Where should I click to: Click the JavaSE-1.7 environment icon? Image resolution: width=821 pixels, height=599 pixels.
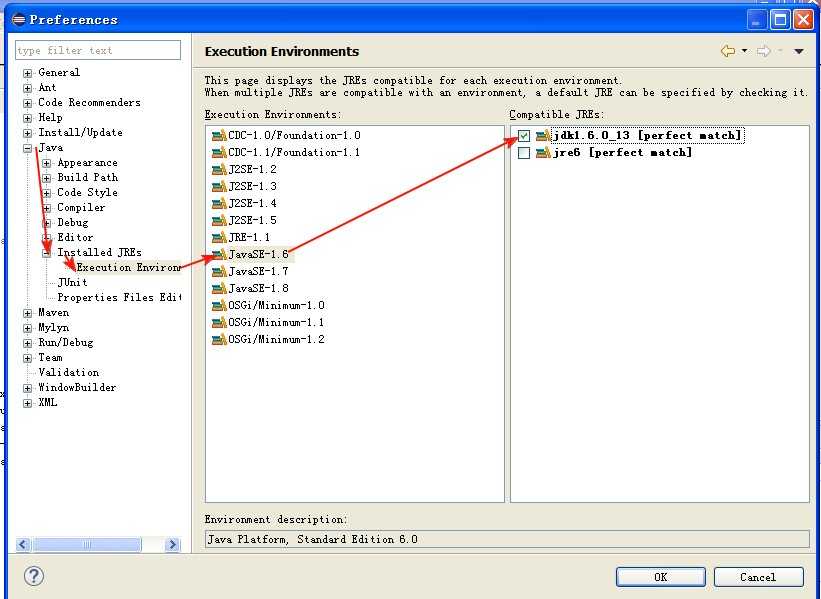coord(219,272)
